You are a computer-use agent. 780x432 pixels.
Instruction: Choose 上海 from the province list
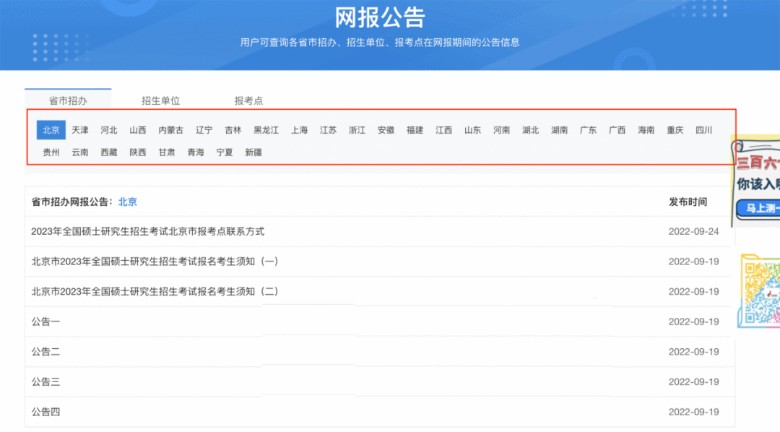[x=299, y=130]
